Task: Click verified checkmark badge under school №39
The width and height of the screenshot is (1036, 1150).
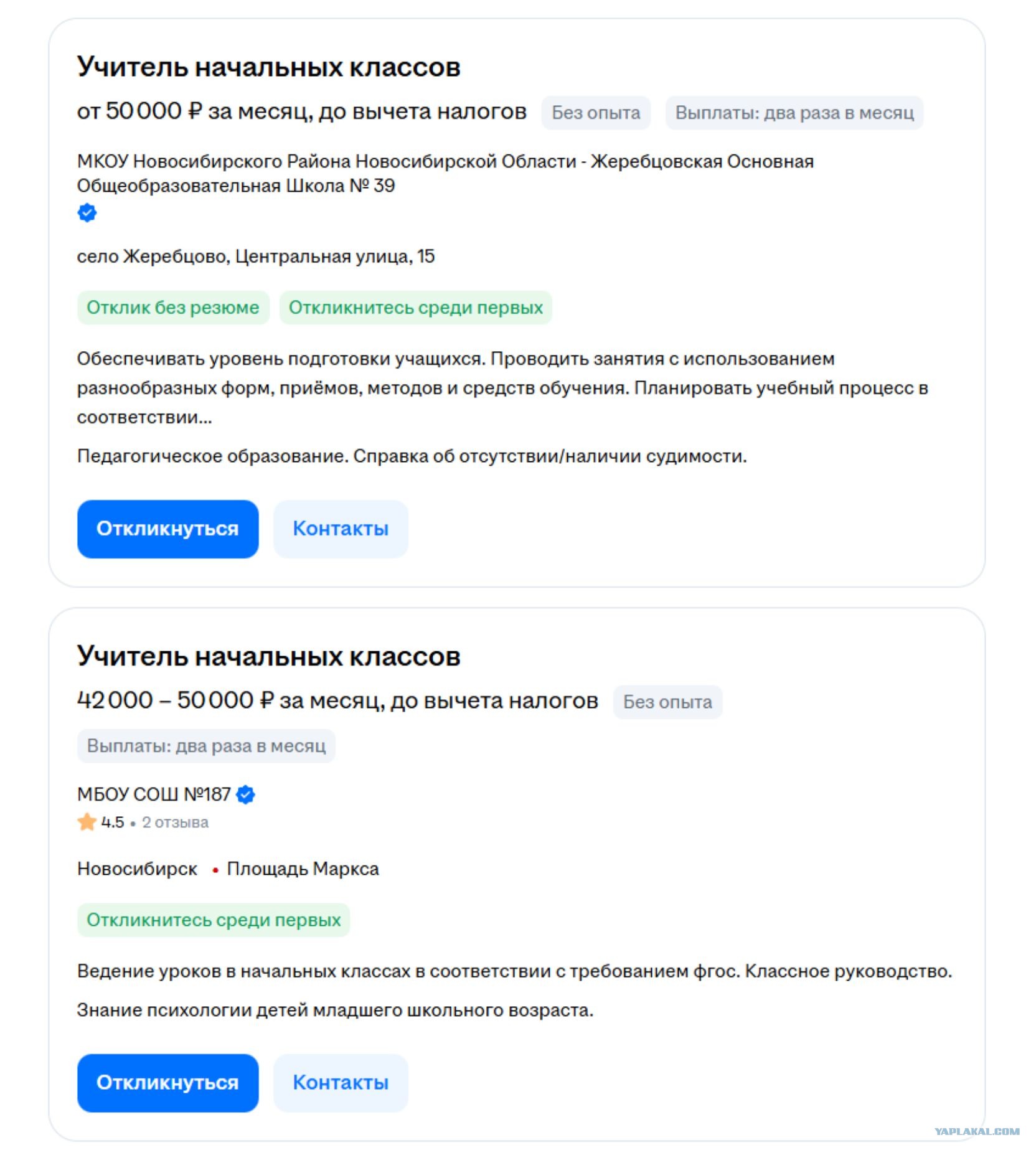Action: click(87, 213)
